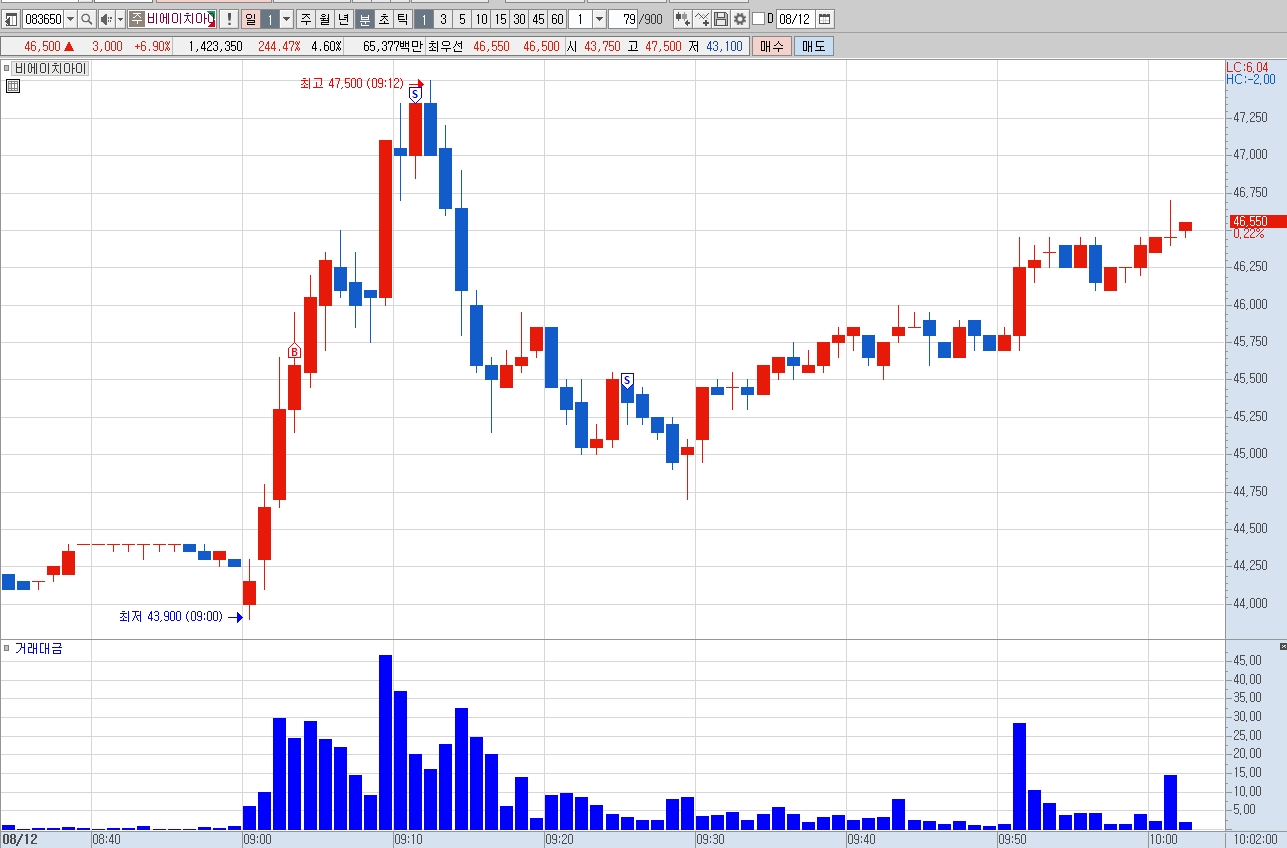Click the 비에이치아이 chart title label
The height and width of the screenshot is (848, 1287).
[51, 69]
